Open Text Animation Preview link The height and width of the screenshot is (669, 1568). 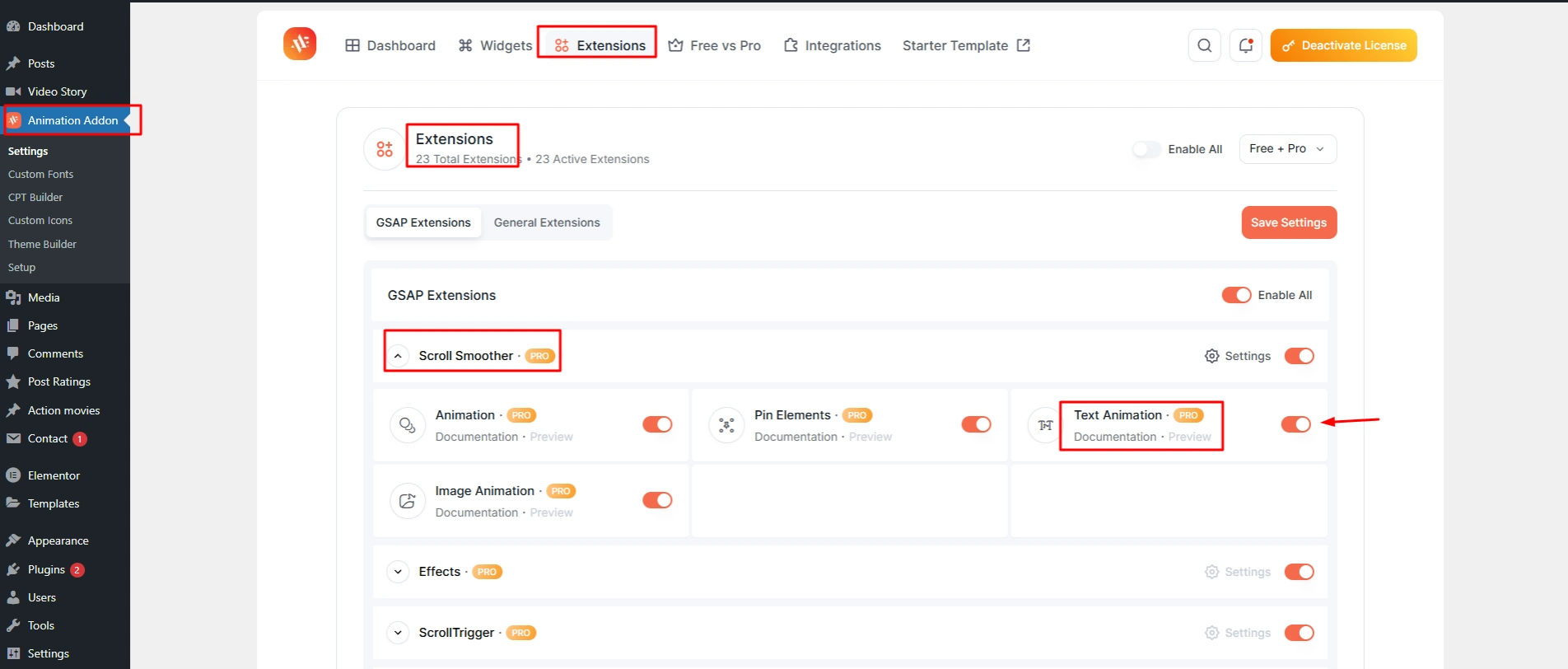pyautogui.click(x=1189, y=437)
